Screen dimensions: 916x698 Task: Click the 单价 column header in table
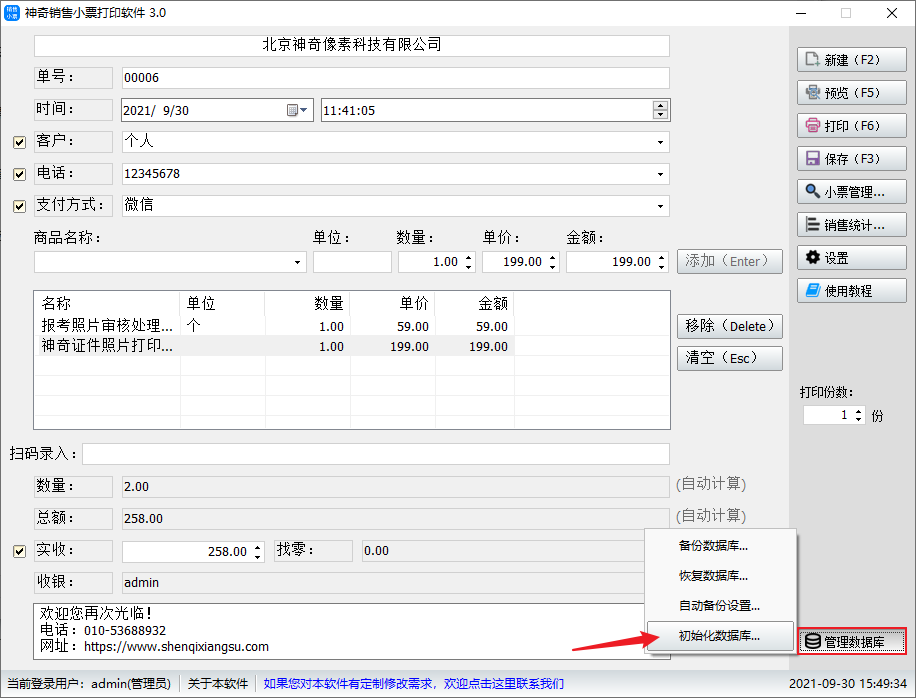tap(393, 303)
